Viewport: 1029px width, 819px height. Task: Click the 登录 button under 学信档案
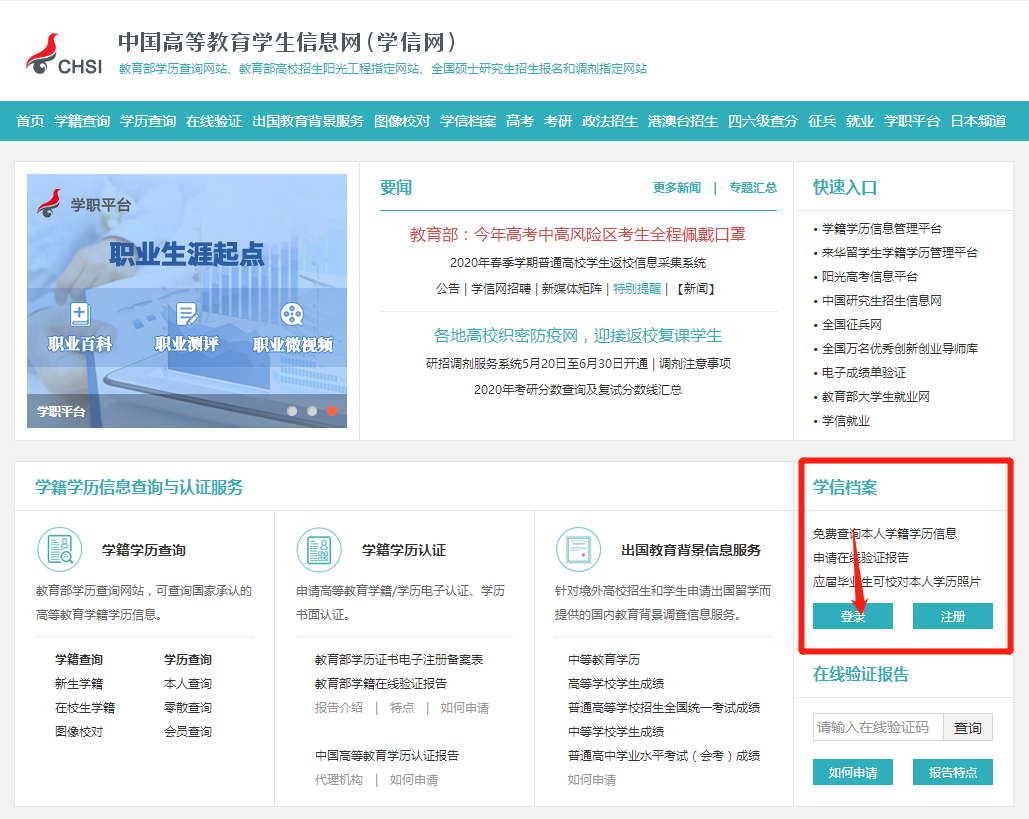pyautogui.click(x=852, y=616)
